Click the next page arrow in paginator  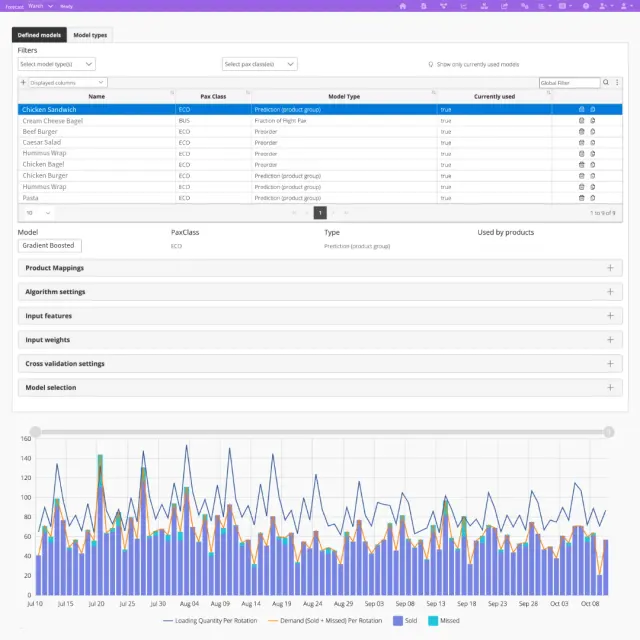[333, 213]
